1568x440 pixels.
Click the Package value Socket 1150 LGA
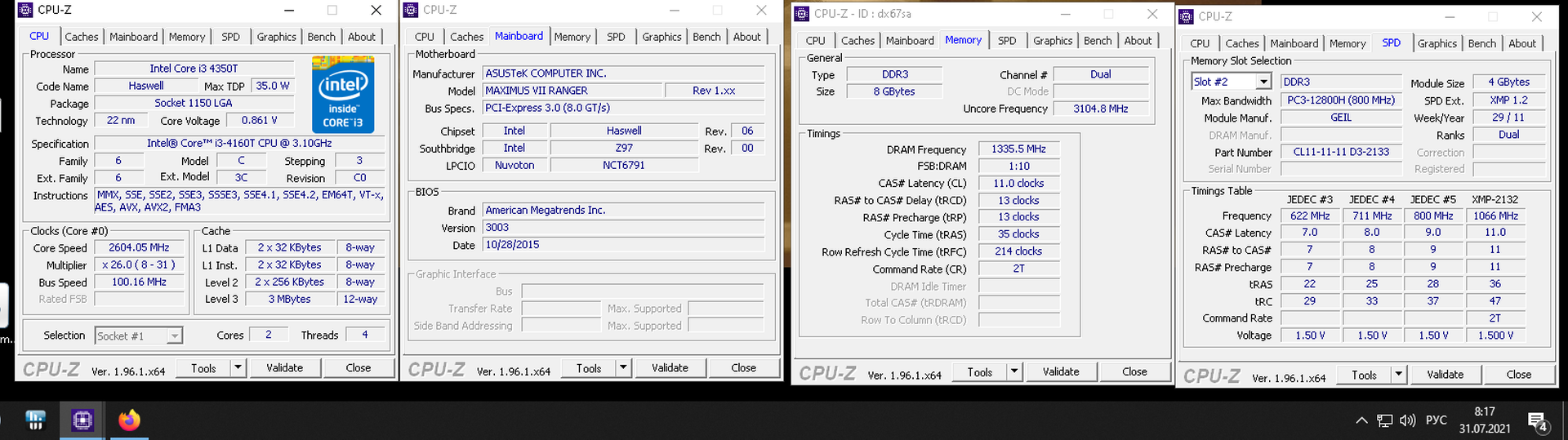[x=194, y=103]
